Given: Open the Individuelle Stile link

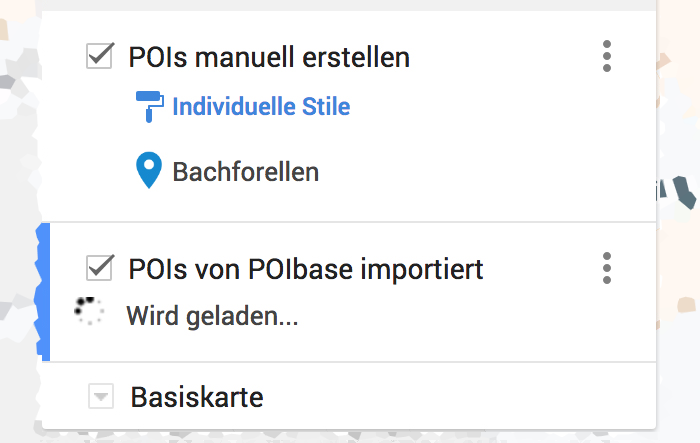Looking at the screenshot, I should [261, 106].
